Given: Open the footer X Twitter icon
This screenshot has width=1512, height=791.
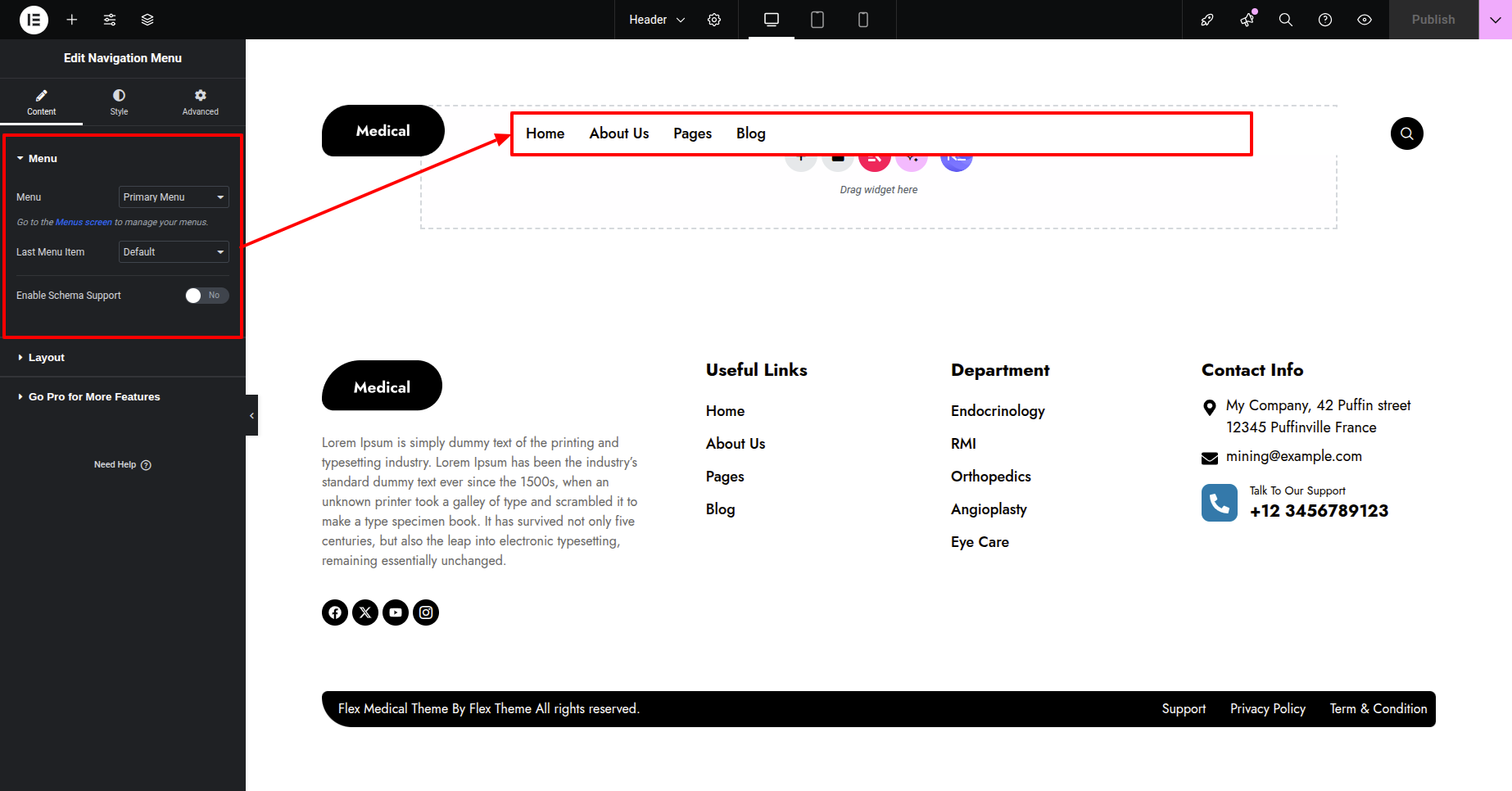Looking at the screenshot, I should point(365,612).
